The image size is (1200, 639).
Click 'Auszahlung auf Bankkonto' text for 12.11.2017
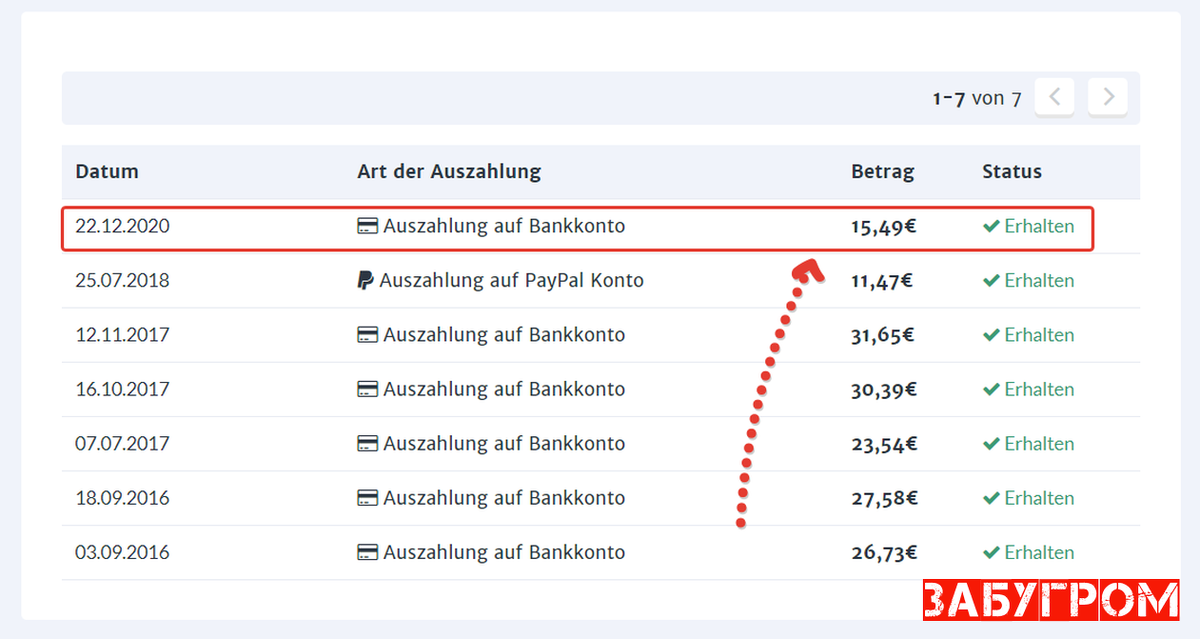click(504, 335)
